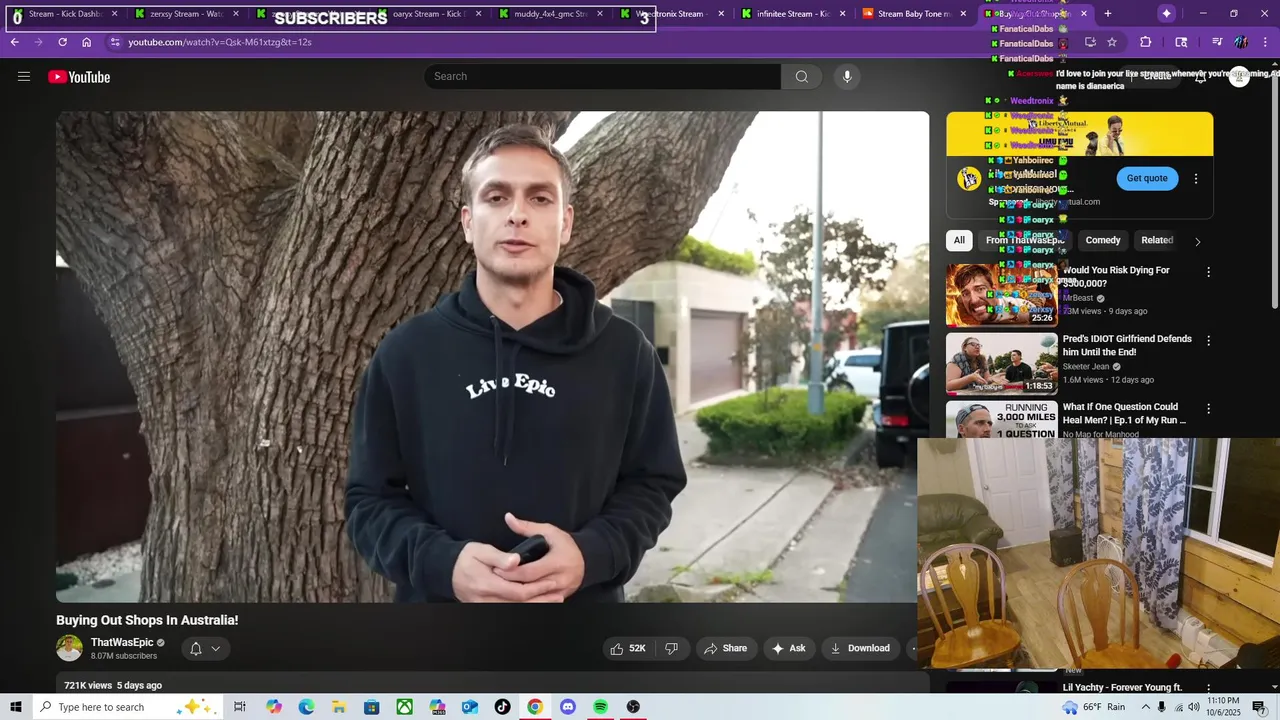Open options for What If One Question video
Screen dimensions: 1280x720
[1208, 409]
